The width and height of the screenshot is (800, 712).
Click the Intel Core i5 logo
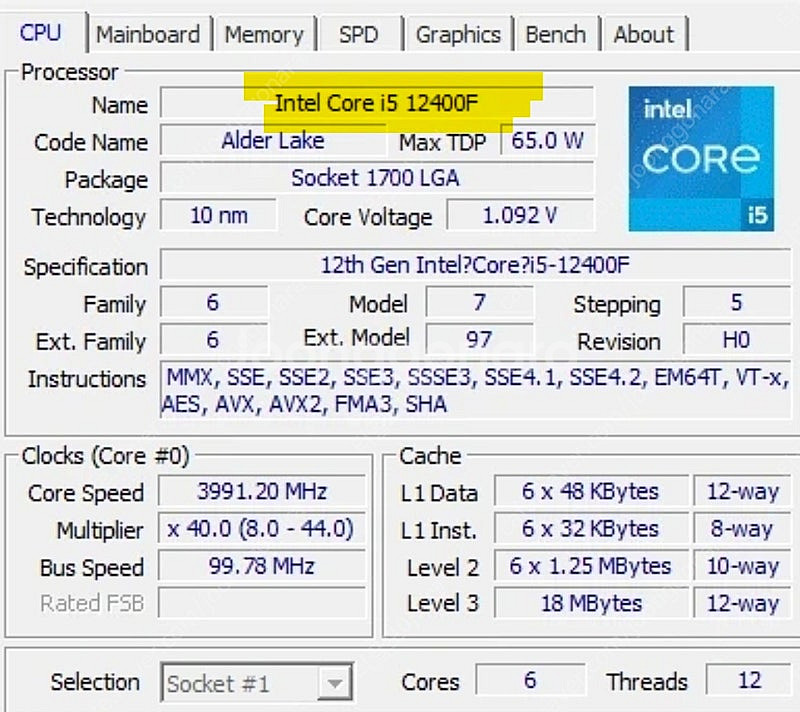[x=701, y=159]
